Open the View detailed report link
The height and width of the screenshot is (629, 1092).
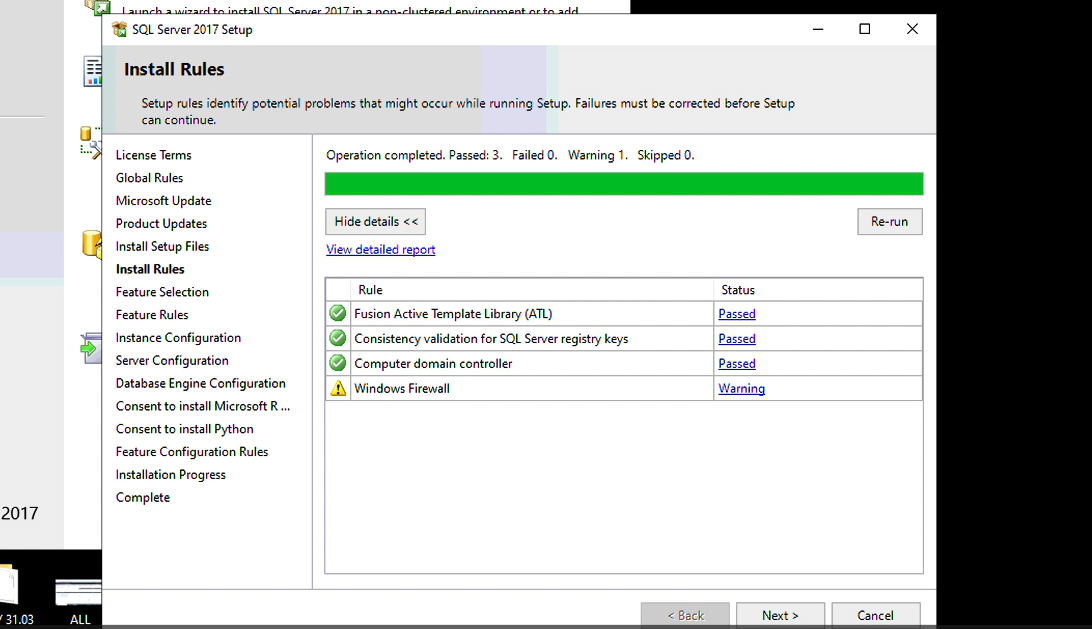[380, 249]
